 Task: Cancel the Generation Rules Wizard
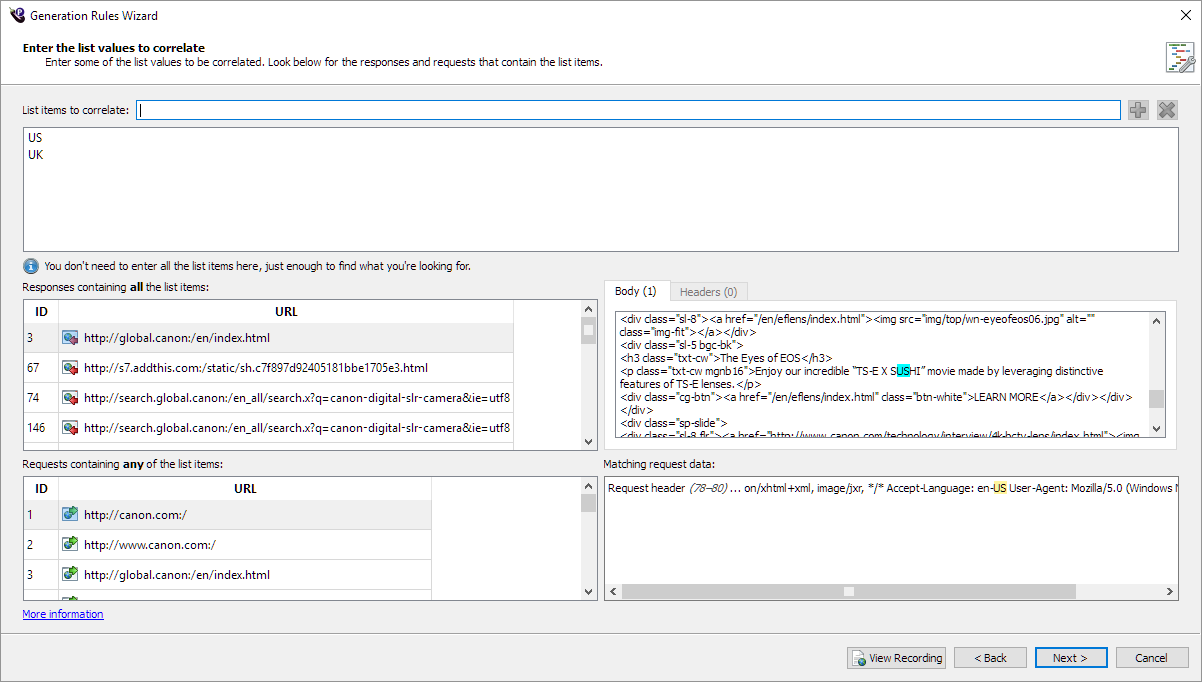tap(1152, 658)
